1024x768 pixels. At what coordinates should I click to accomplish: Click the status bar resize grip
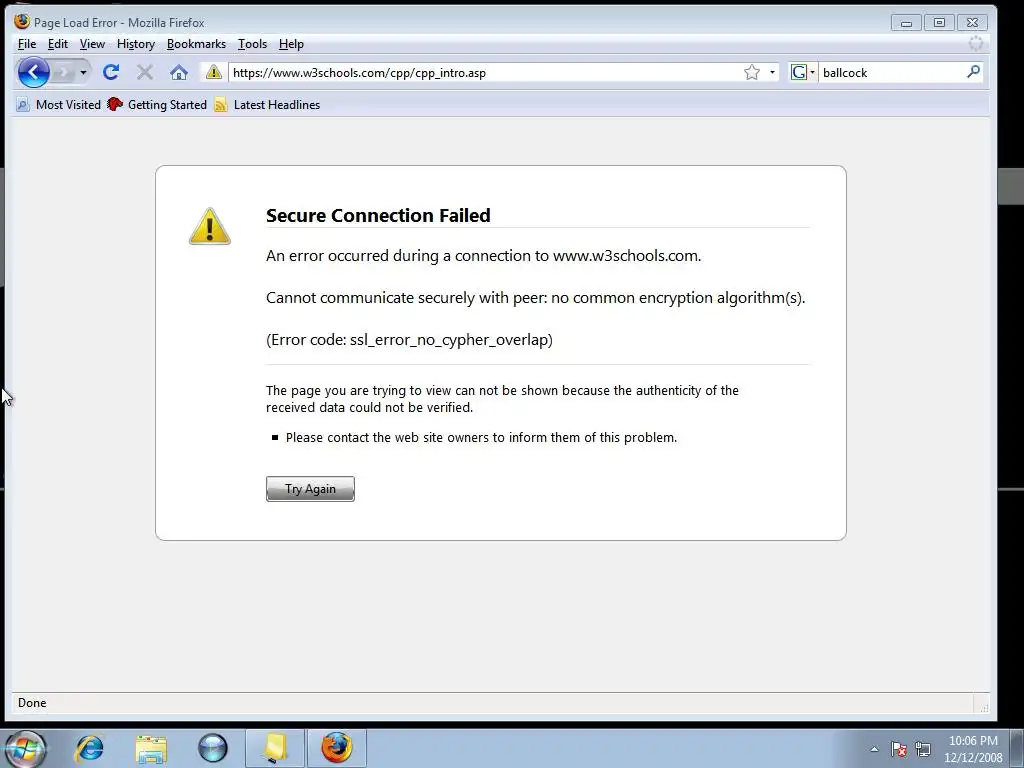point(983,707)
